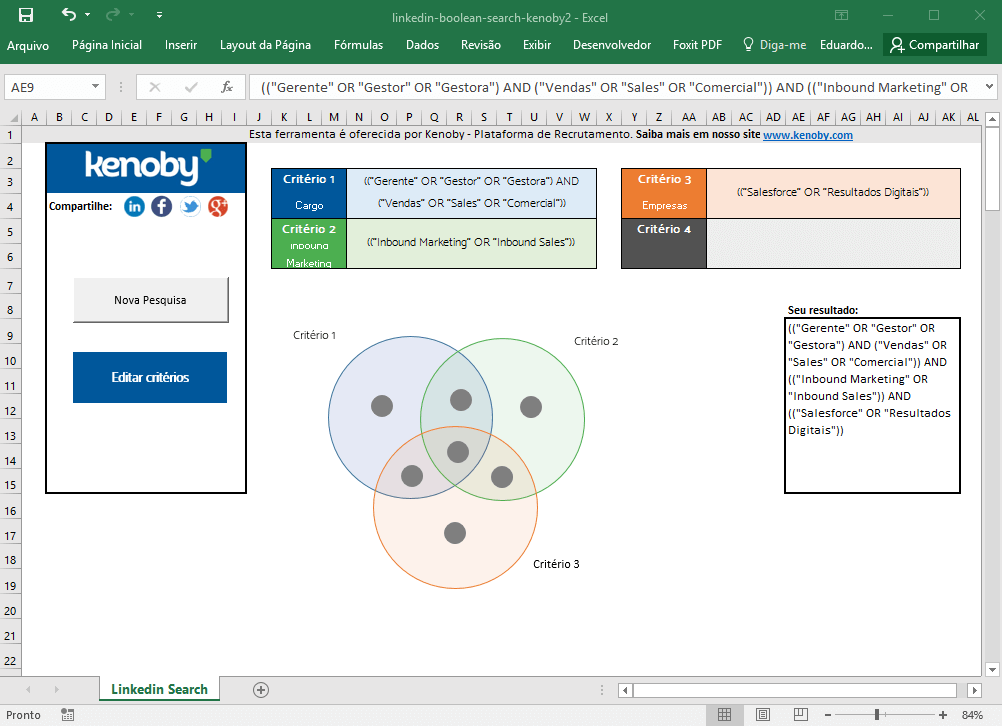Cancel formula entry with X icon
The image size is (1002, 726).
[155, 87]
